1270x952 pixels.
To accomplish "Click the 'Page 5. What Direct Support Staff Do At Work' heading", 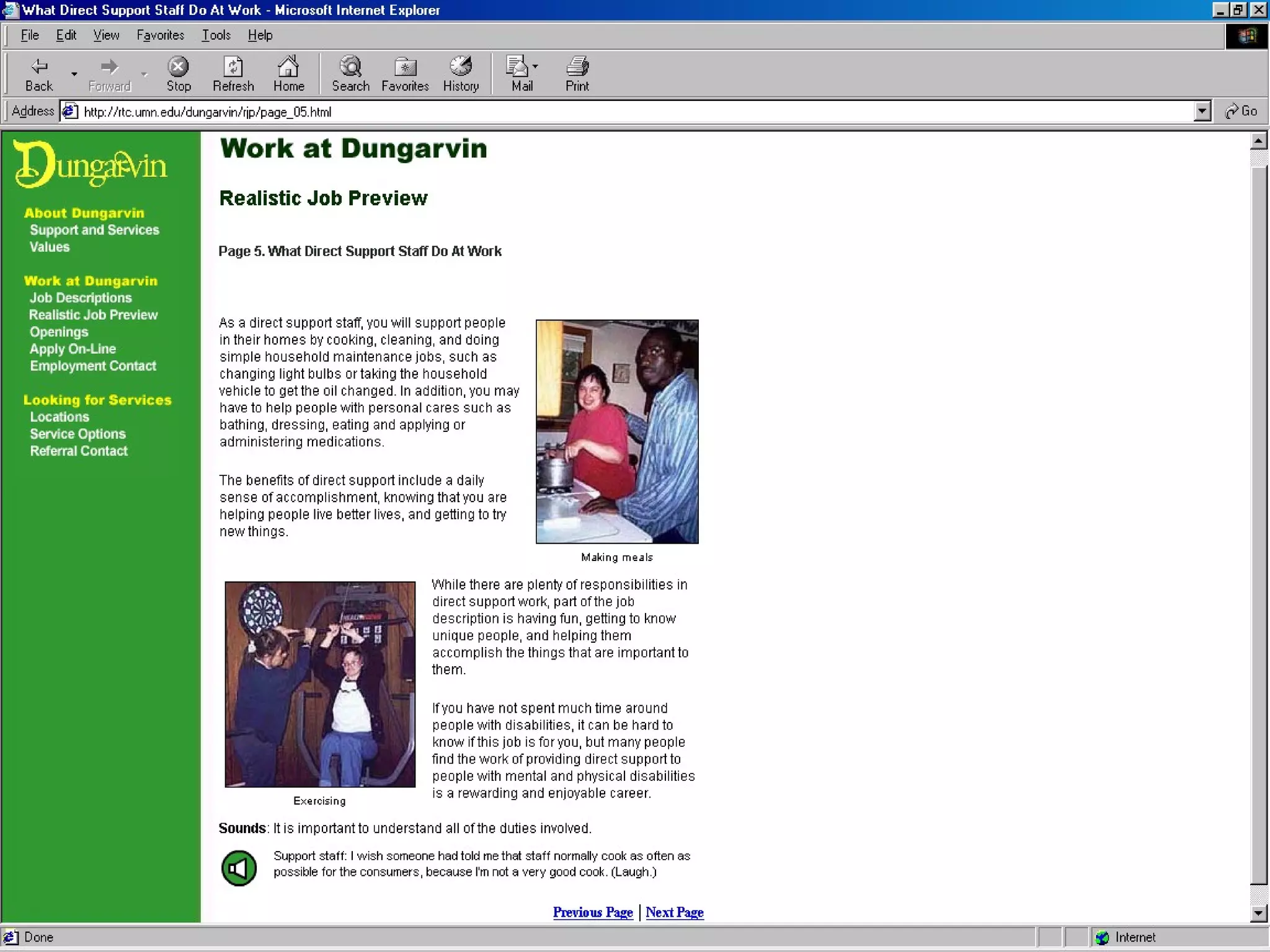I will coord(360,251).
